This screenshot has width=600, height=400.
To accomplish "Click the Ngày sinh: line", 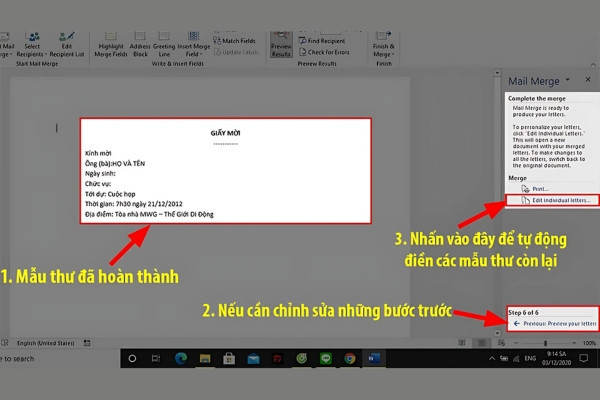I will point(100,174).
